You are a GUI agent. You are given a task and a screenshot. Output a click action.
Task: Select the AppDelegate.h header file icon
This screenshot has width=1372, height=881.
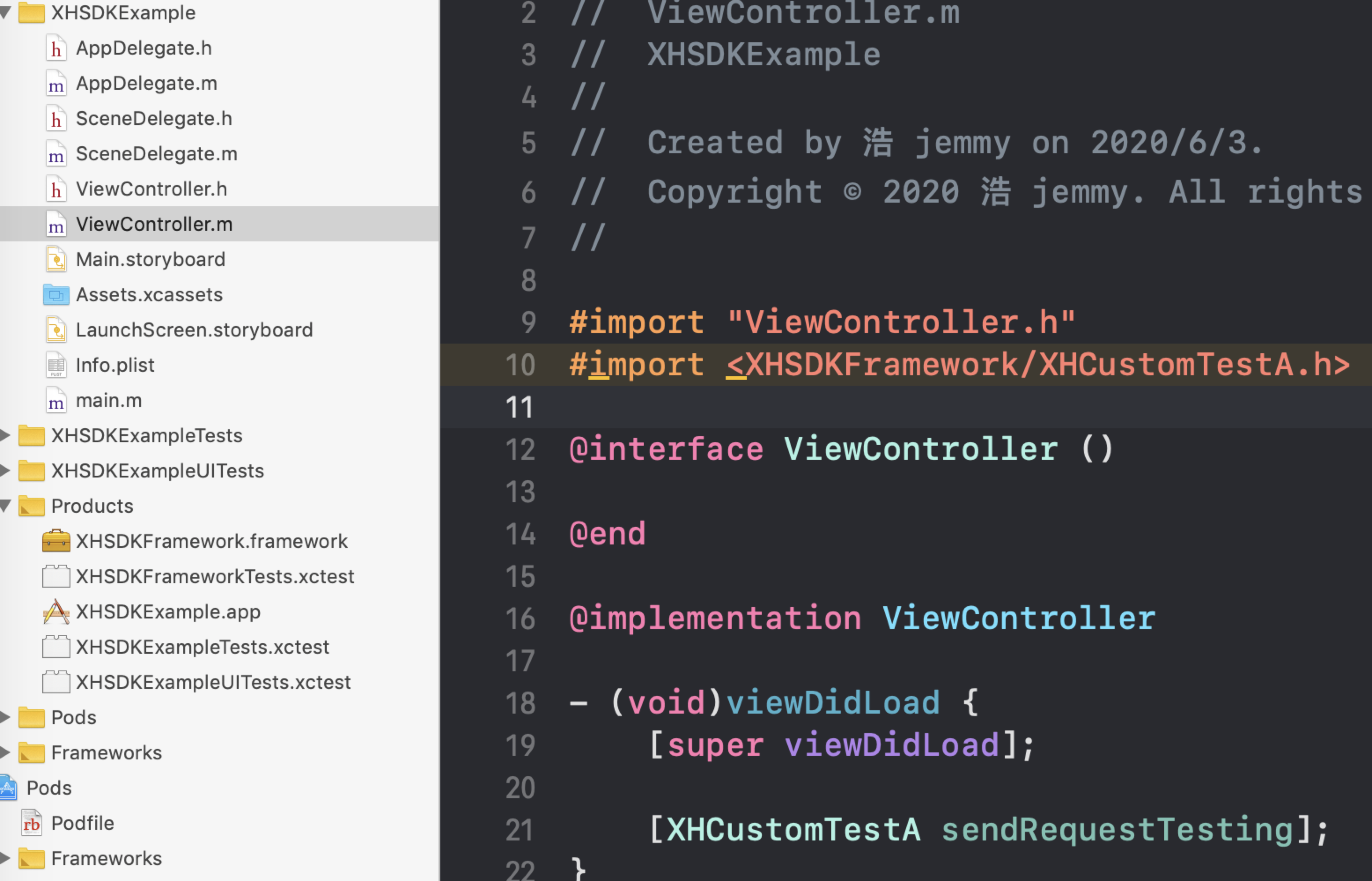[56, 48]
